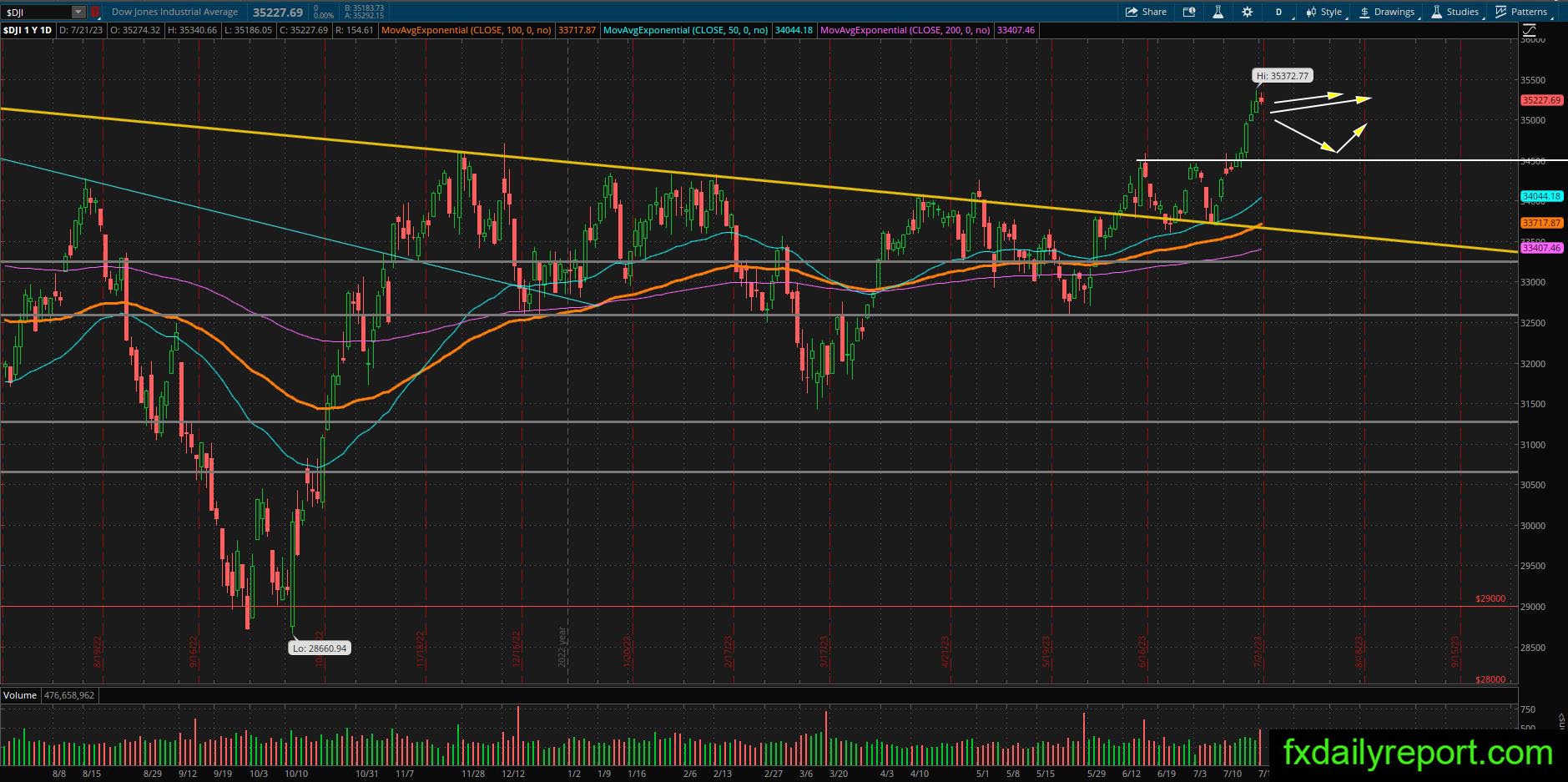1568x782 pixels.
Task: Open chart settings gear icon
Action: click(1247, 12)
